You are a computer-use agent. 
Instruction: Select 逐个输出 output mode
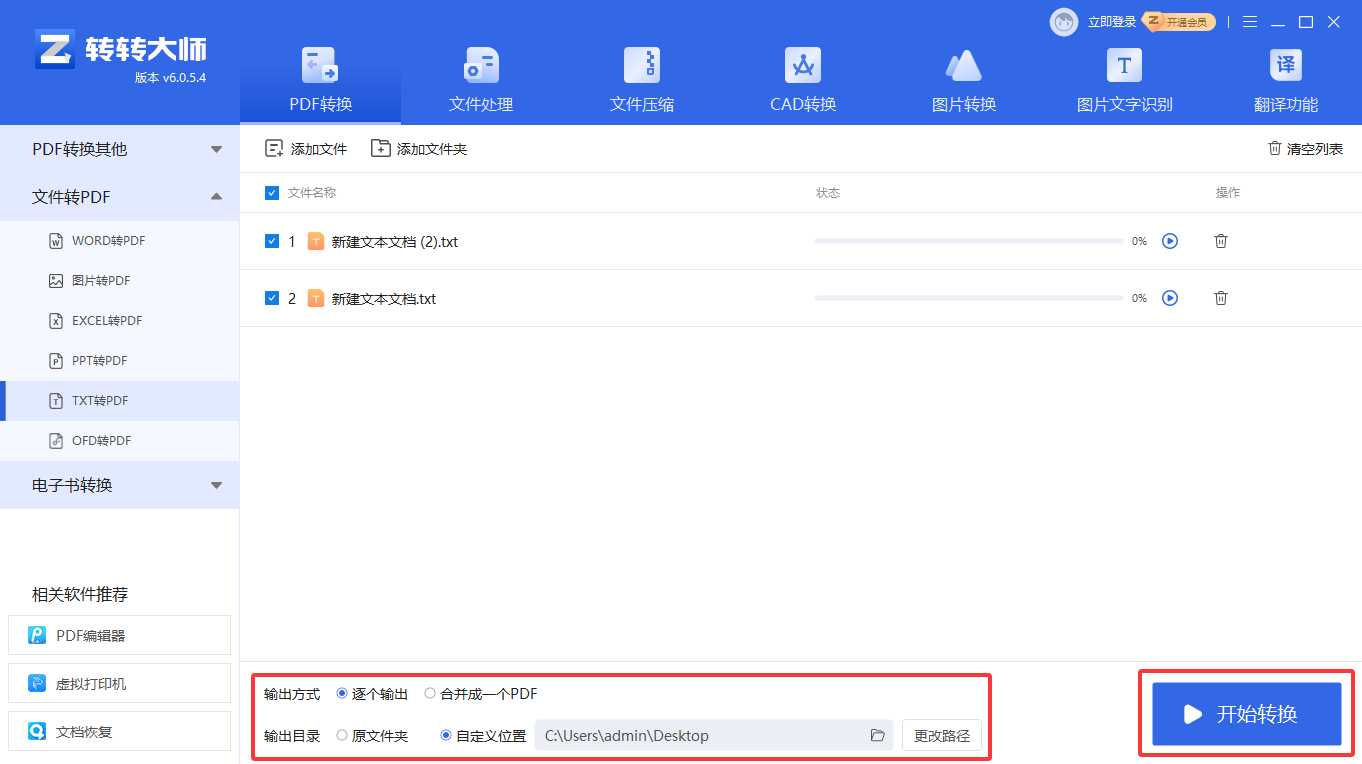click(342, 693)
